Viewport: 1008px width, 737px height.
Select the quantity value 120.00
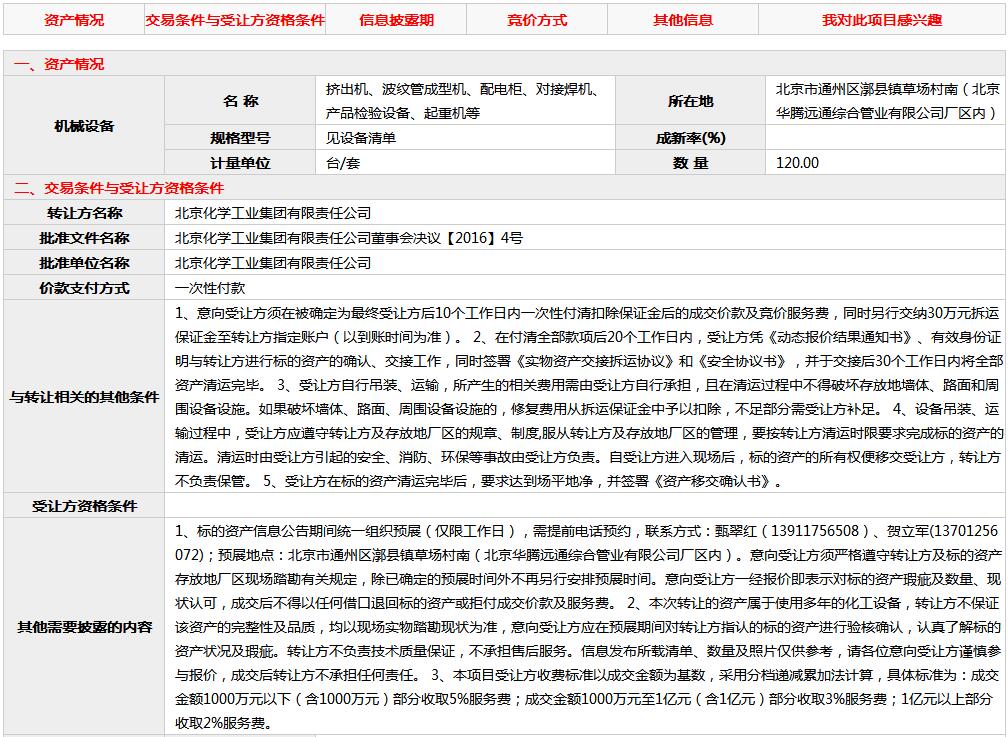[x=797, y=163]
